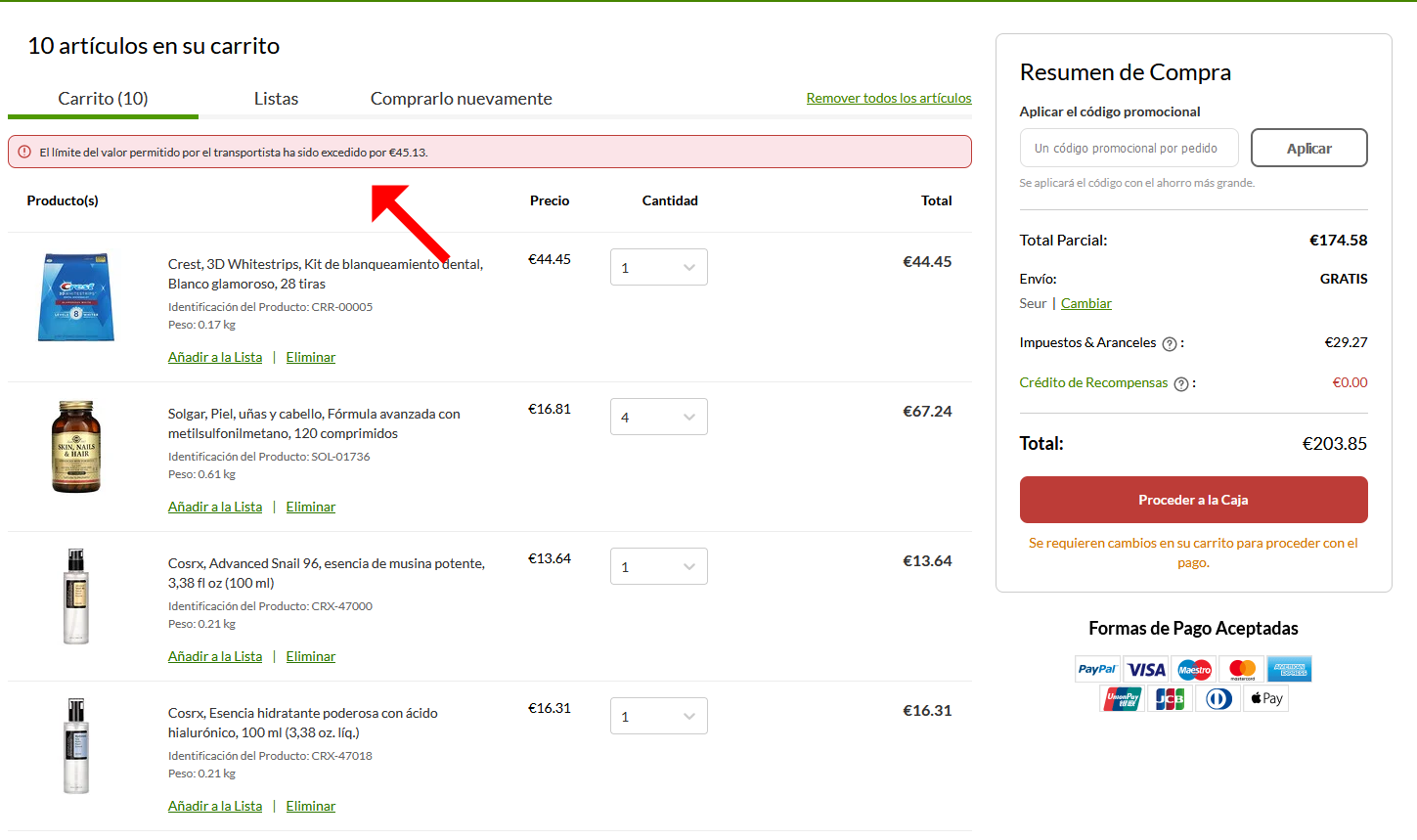Click Añadir a la Lista for Crest Whitestrips
This screenshot has width=1417, height=840.
pos(215,357)
